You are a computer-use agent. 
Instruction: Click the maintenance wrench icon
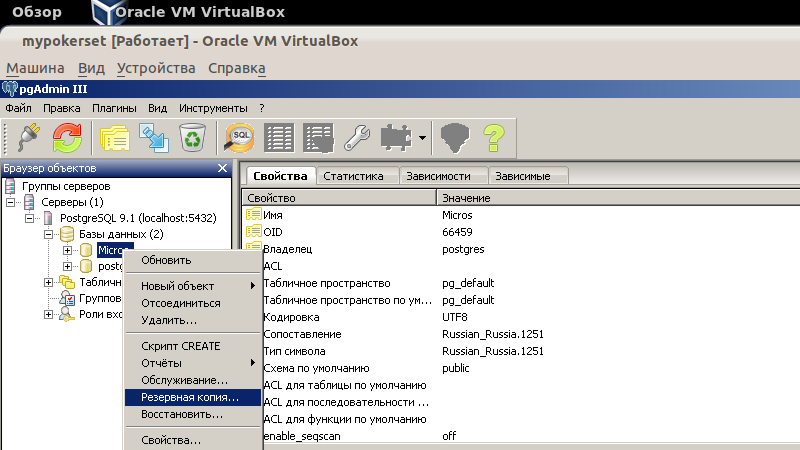tap(357, 137)
